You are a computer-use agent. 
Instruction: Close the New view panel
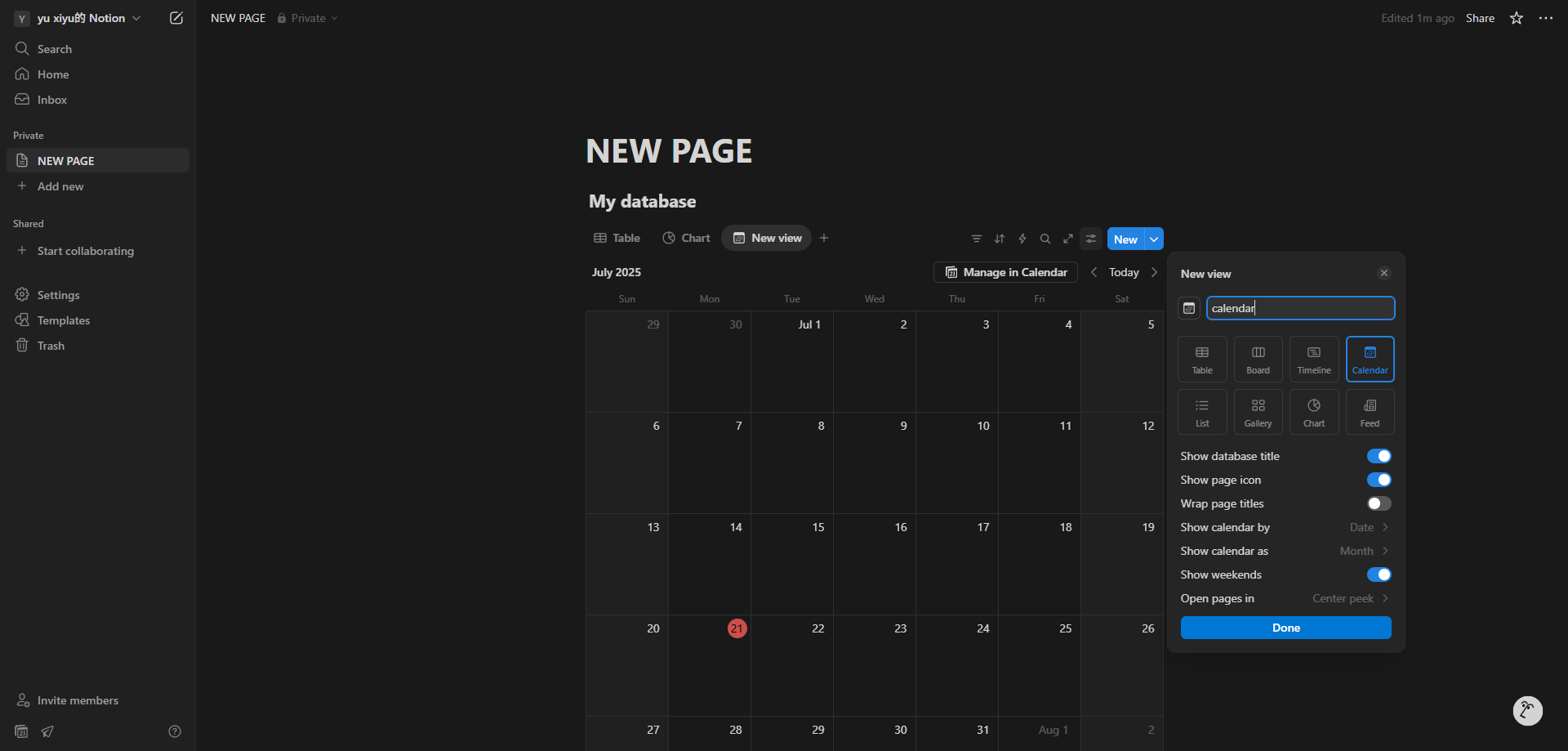1383,273
